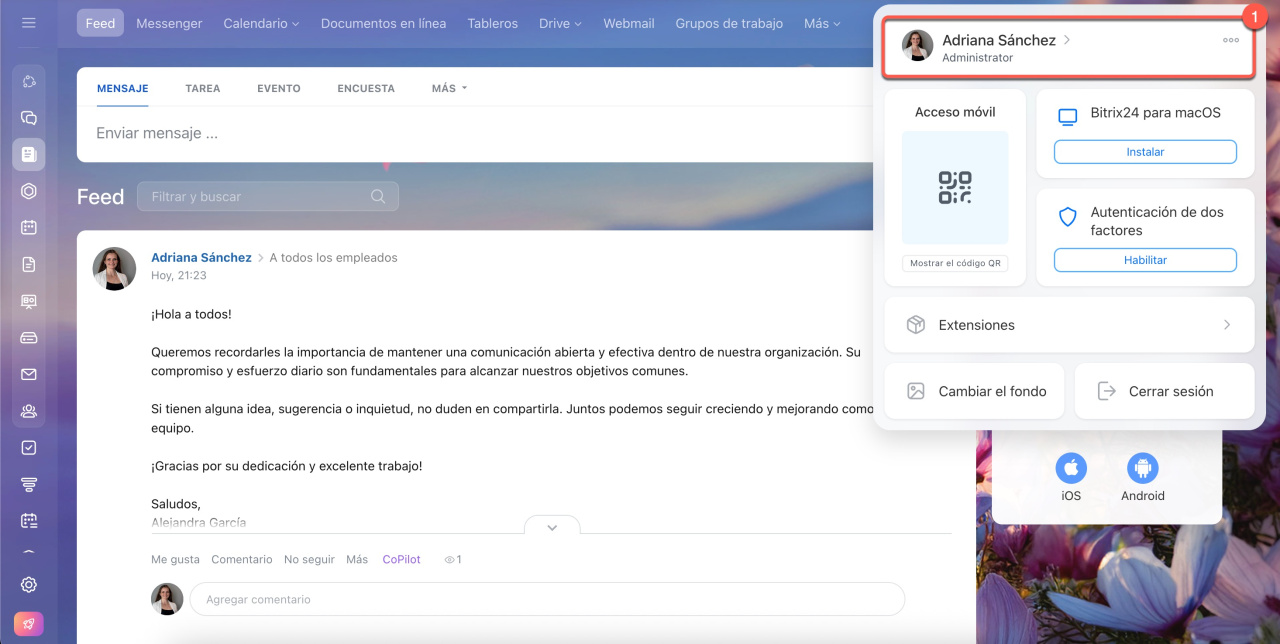
Task: Click the mail envelope icon in sidebar
Action: [28, 374]
